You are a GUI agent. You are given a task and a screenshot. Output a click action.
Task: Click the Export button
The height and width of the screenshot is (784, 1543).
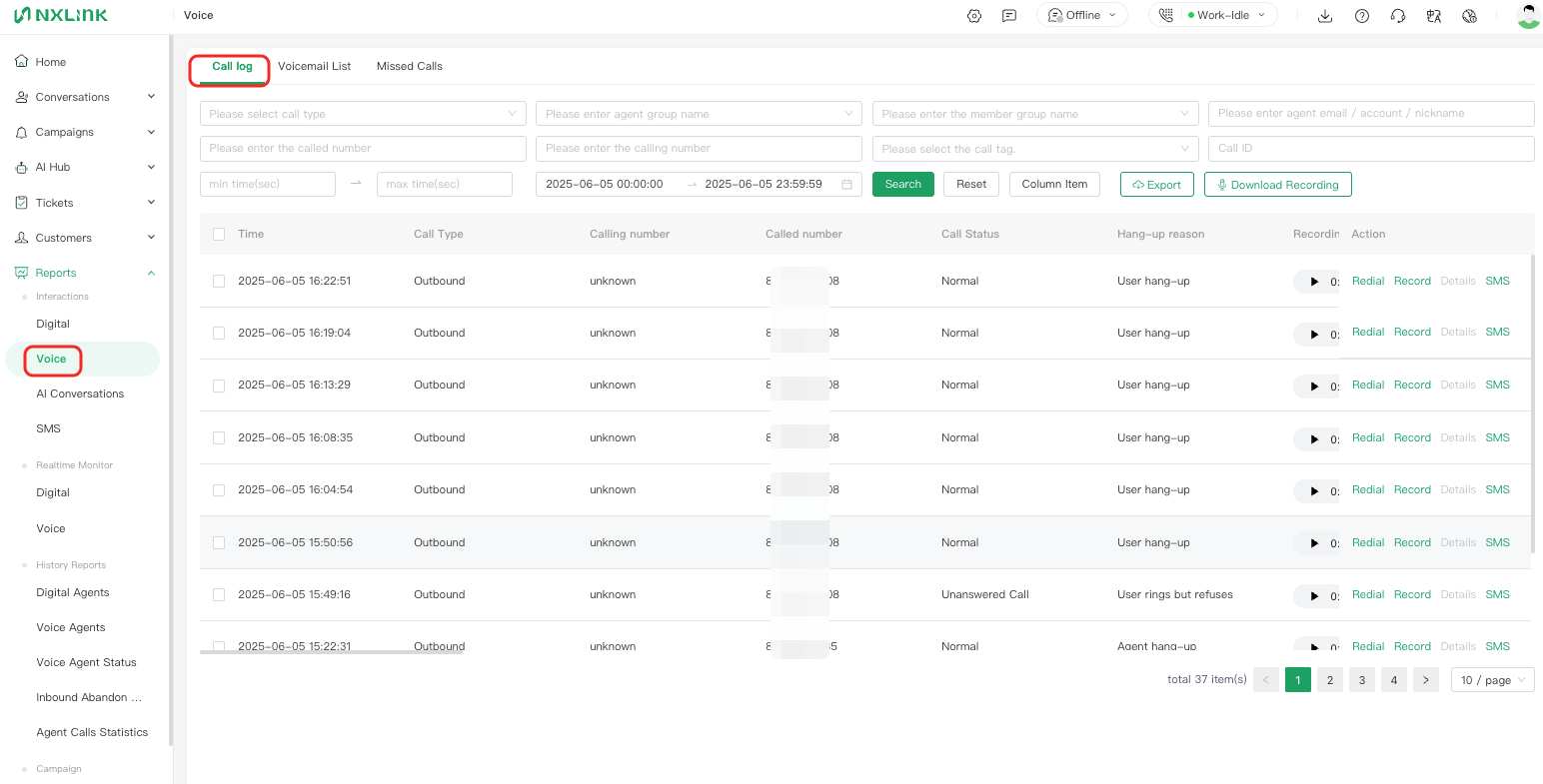(1157, 185)
